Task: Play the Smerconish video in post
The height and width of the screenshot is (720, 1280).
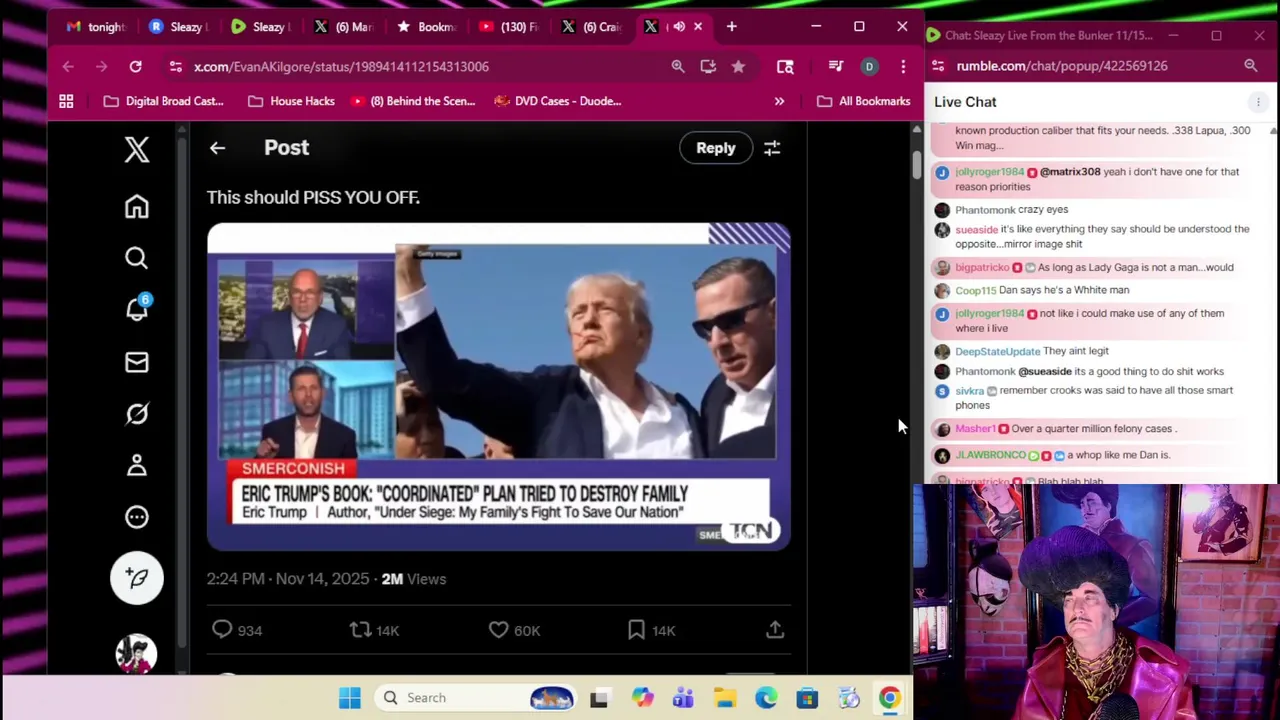Action: tap(499, 387)
